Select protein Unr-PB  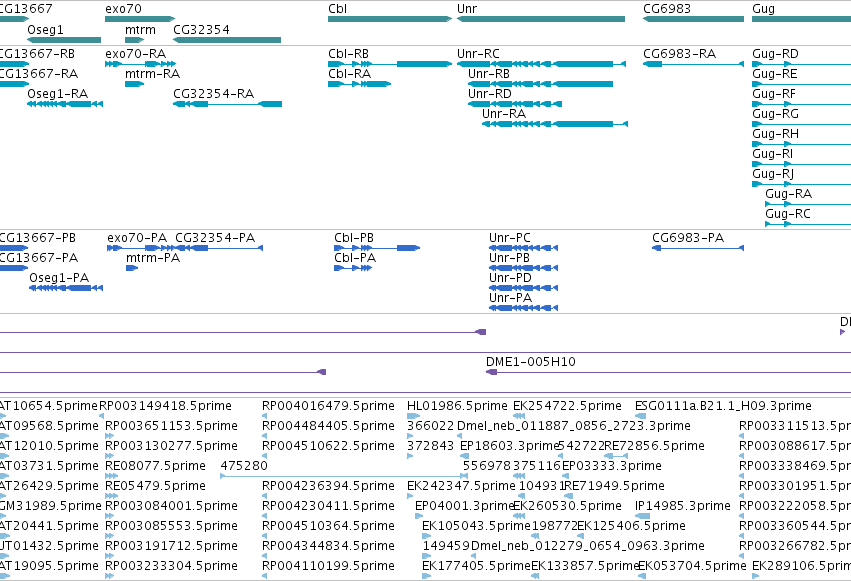(523, 268)
